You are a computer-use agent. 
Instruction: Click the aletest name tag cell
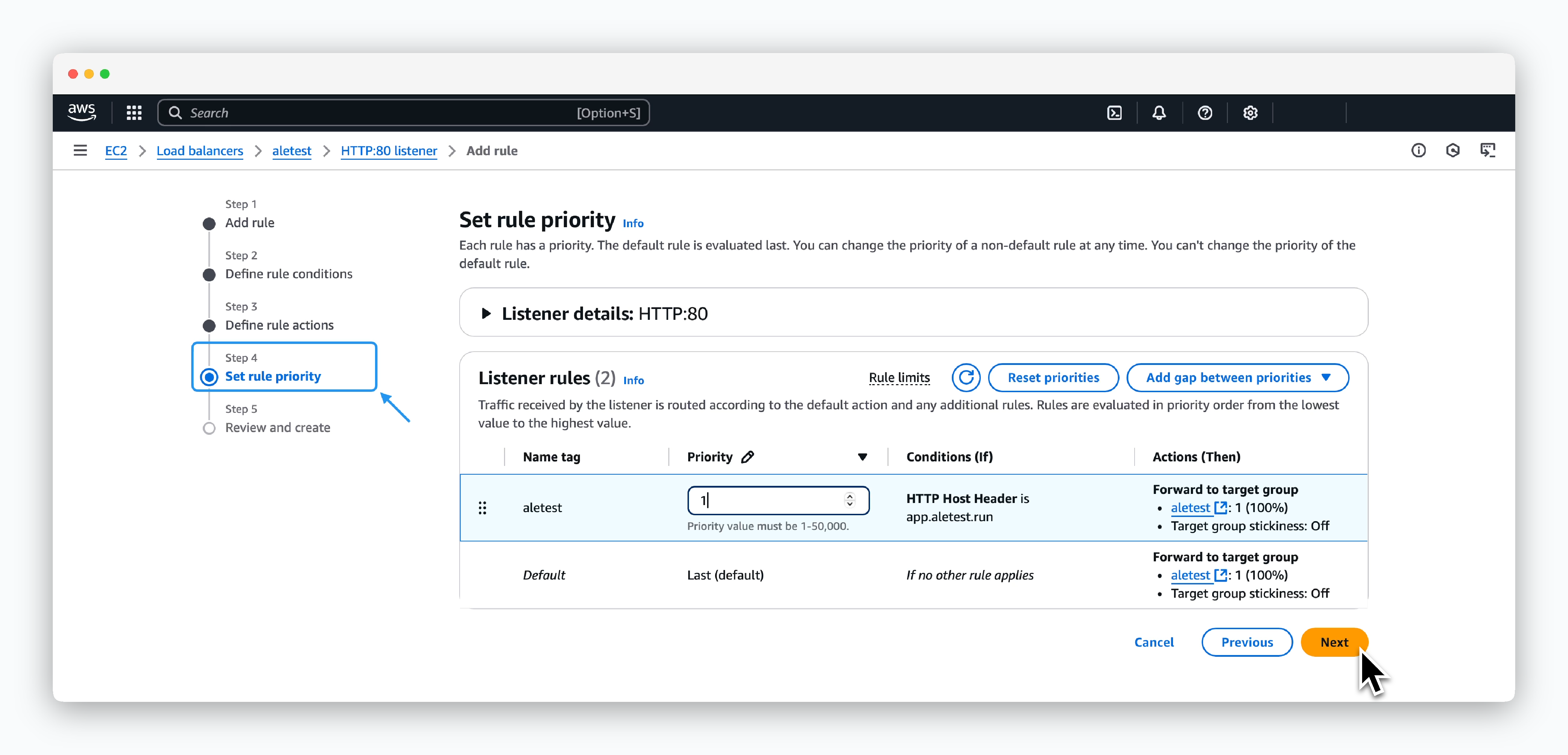(542, 507)
